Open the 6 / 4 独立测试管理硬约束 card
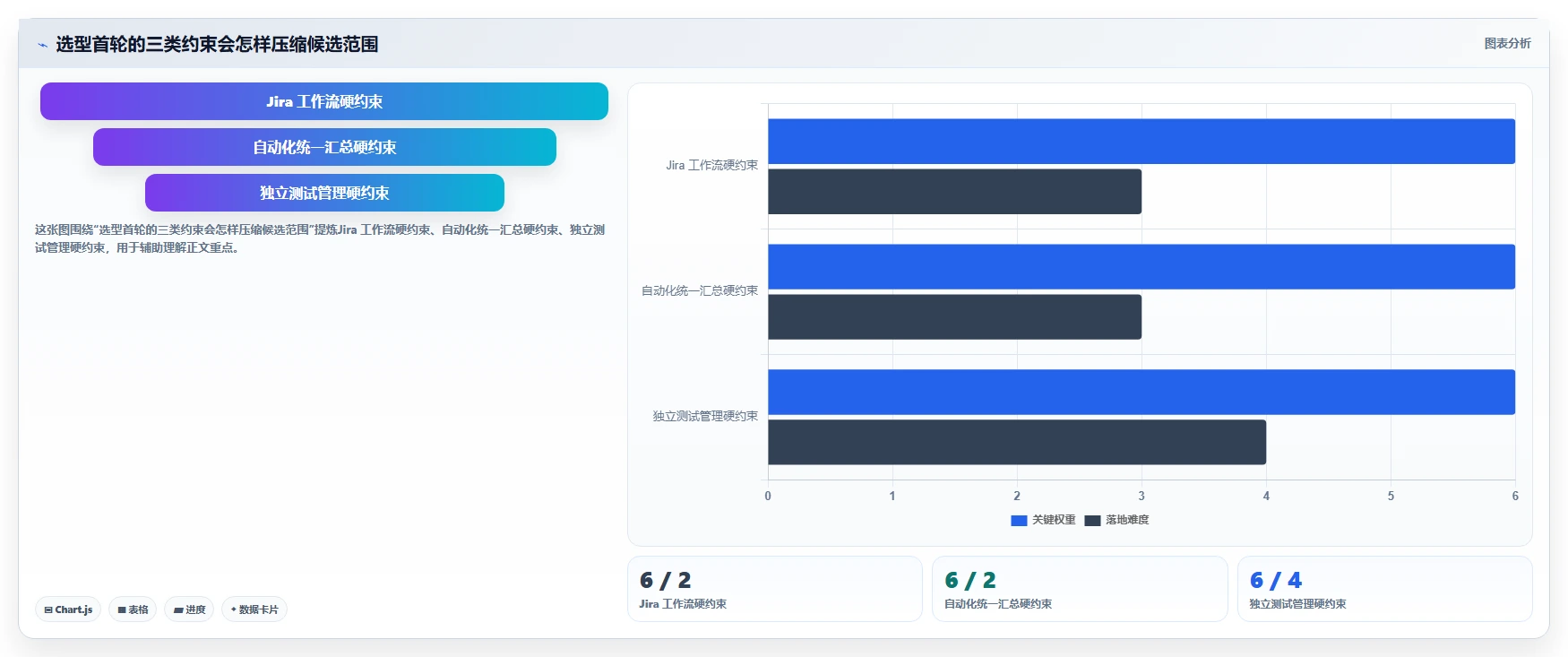The height and width of the screenshot is (657, 1568). (x=1385, y=589)
